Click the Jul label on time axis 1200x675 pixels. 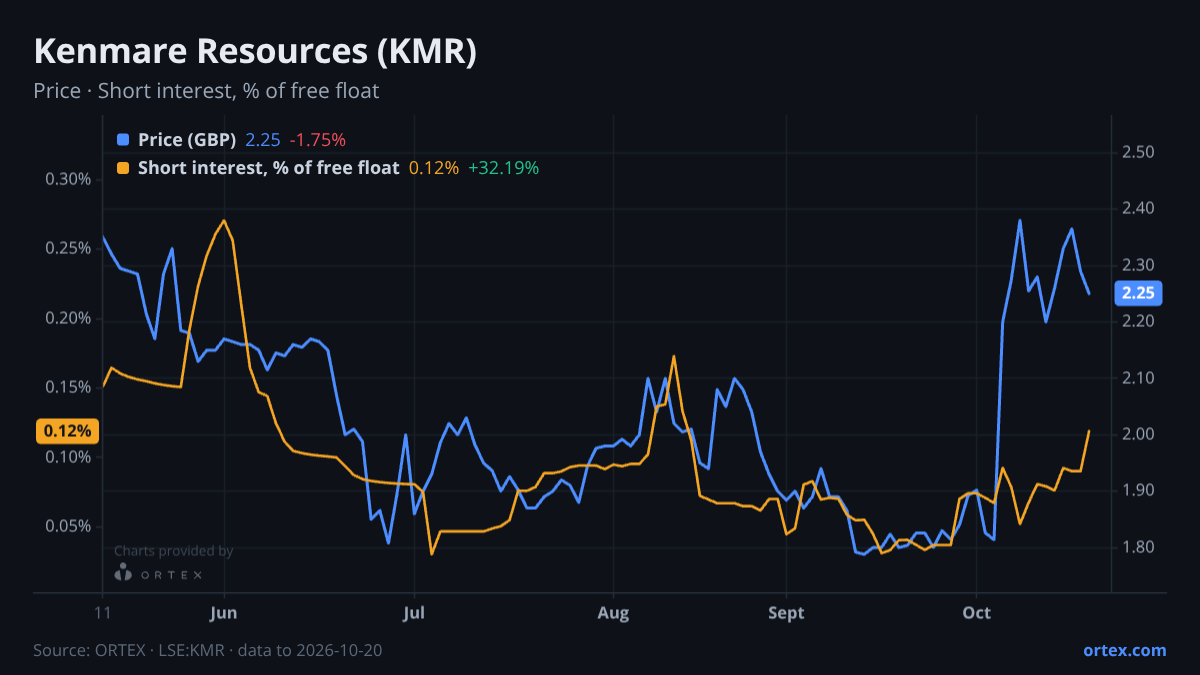click(x=413, y=613)
